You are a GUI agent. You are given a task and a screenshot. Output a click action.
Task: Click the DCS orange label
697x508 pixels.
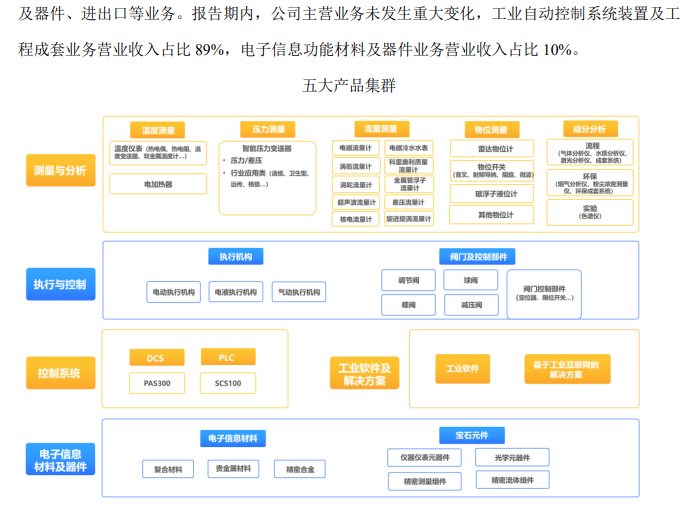click(x=156, y=357)
